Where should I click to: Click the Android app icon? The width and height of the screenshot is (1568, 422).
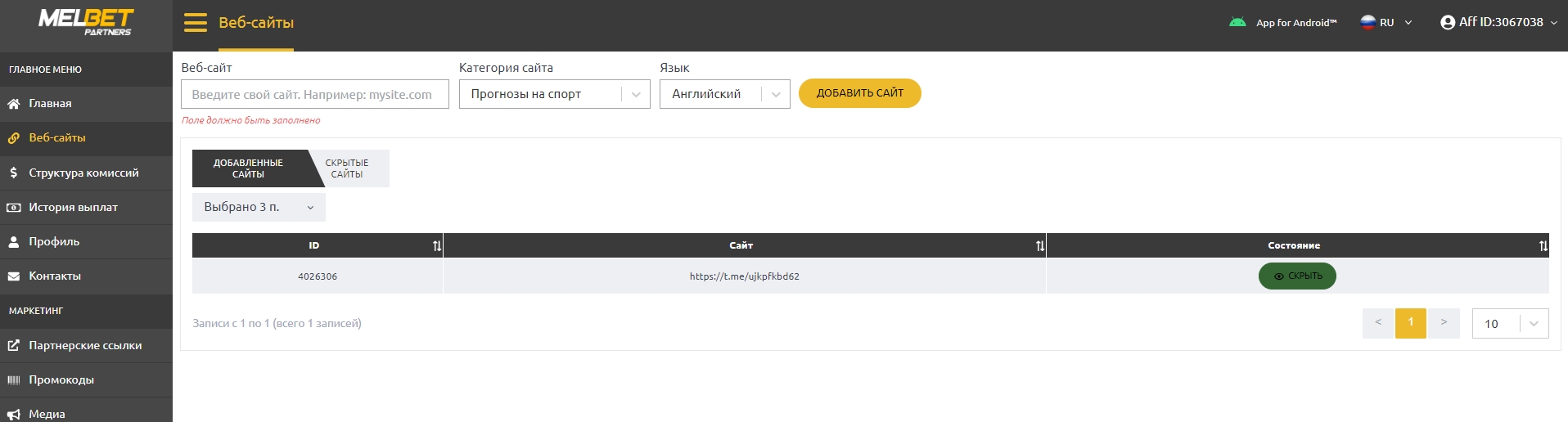[1237, 22]
